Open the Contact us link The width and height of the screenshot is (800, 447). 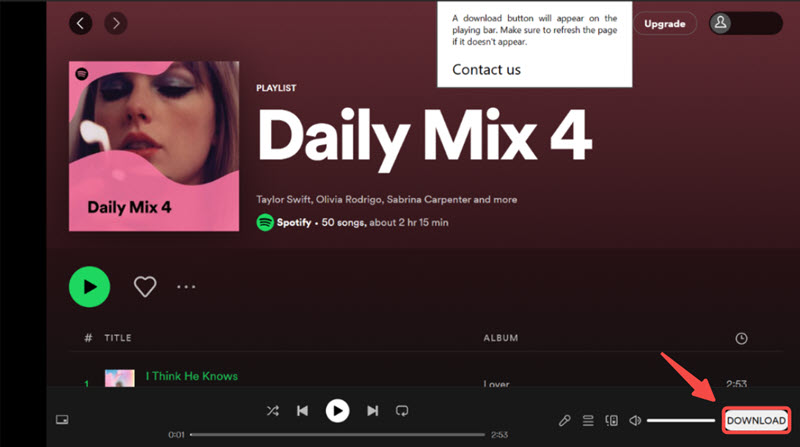[x=486, y=69]
